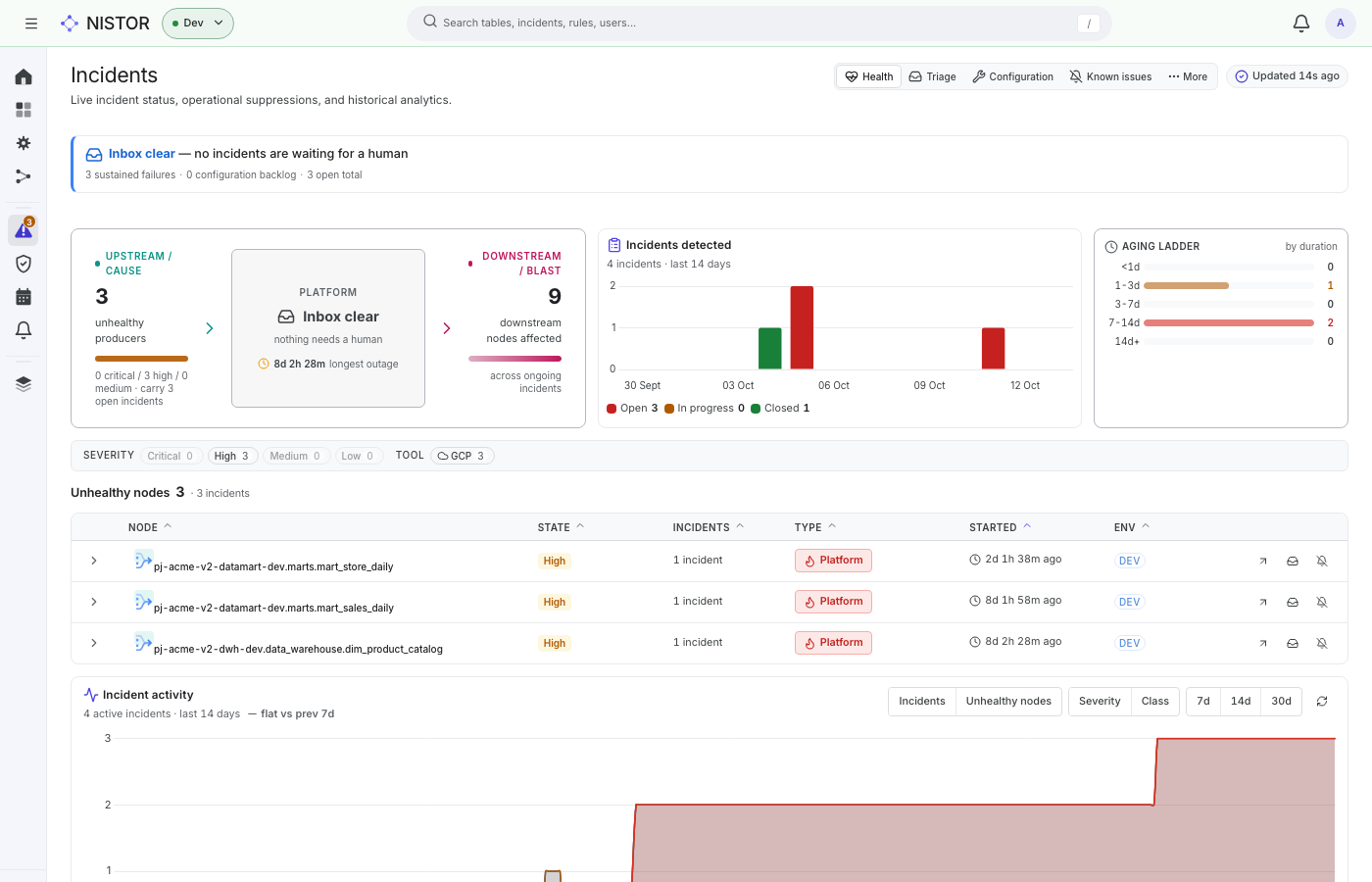The image size is (1372, 882).
Task: Open the user avatar A
Action: (1341, 24)
